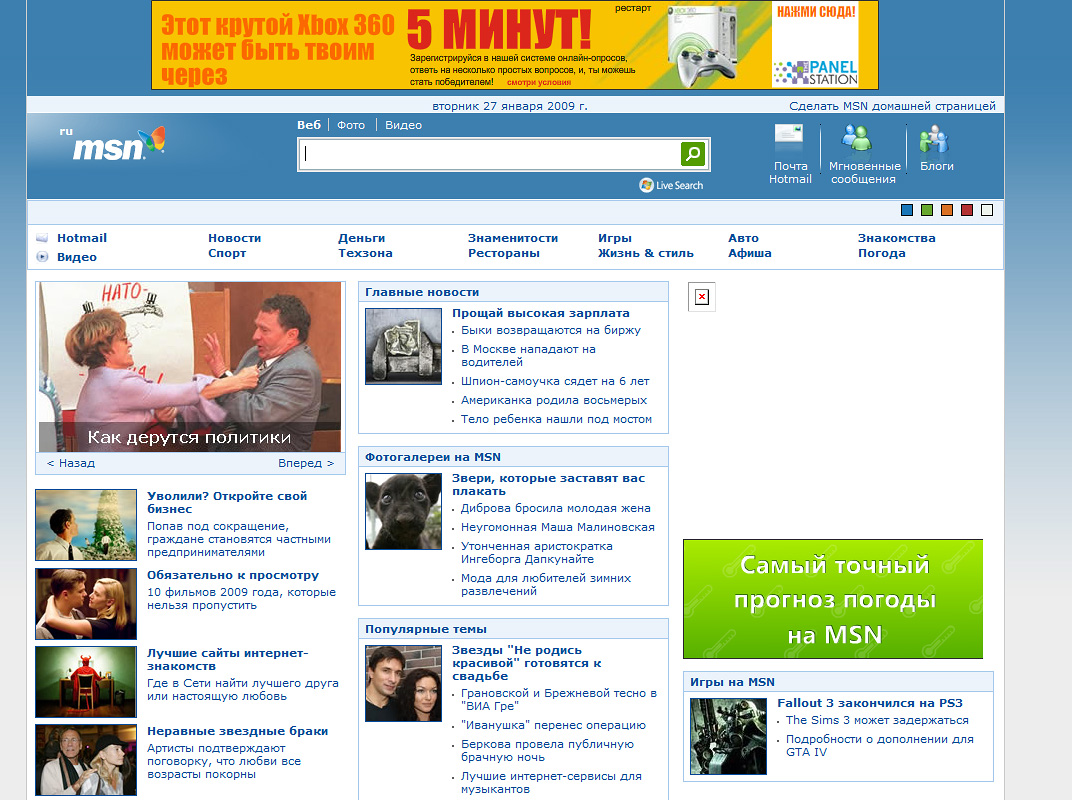Select the green color theme swatch

pyautogui.click(x=927, y=210)
